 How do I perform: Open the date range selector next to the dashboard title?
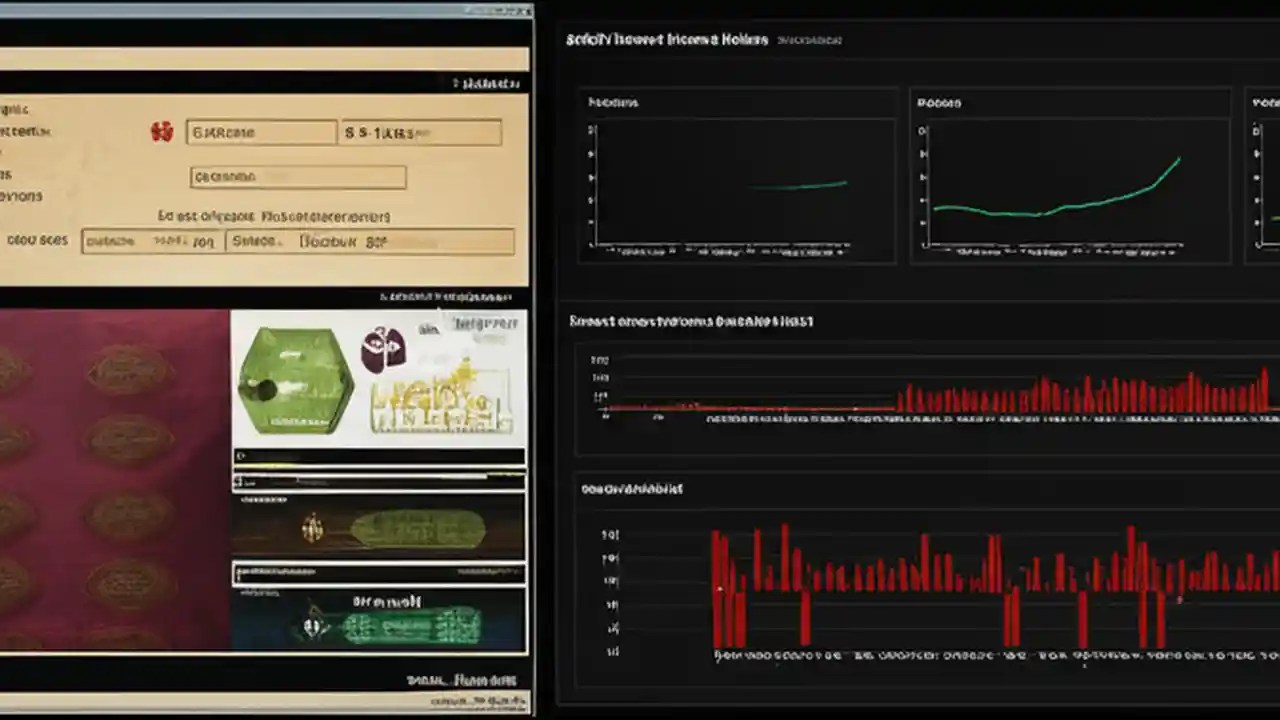point(808,40)
